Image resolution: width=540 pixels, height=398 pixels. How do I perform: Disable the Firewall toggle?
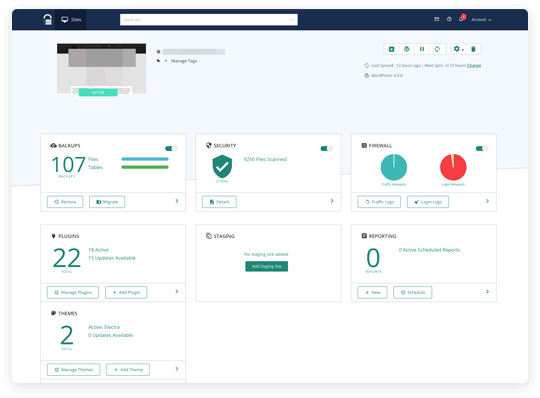pos(482,148)
